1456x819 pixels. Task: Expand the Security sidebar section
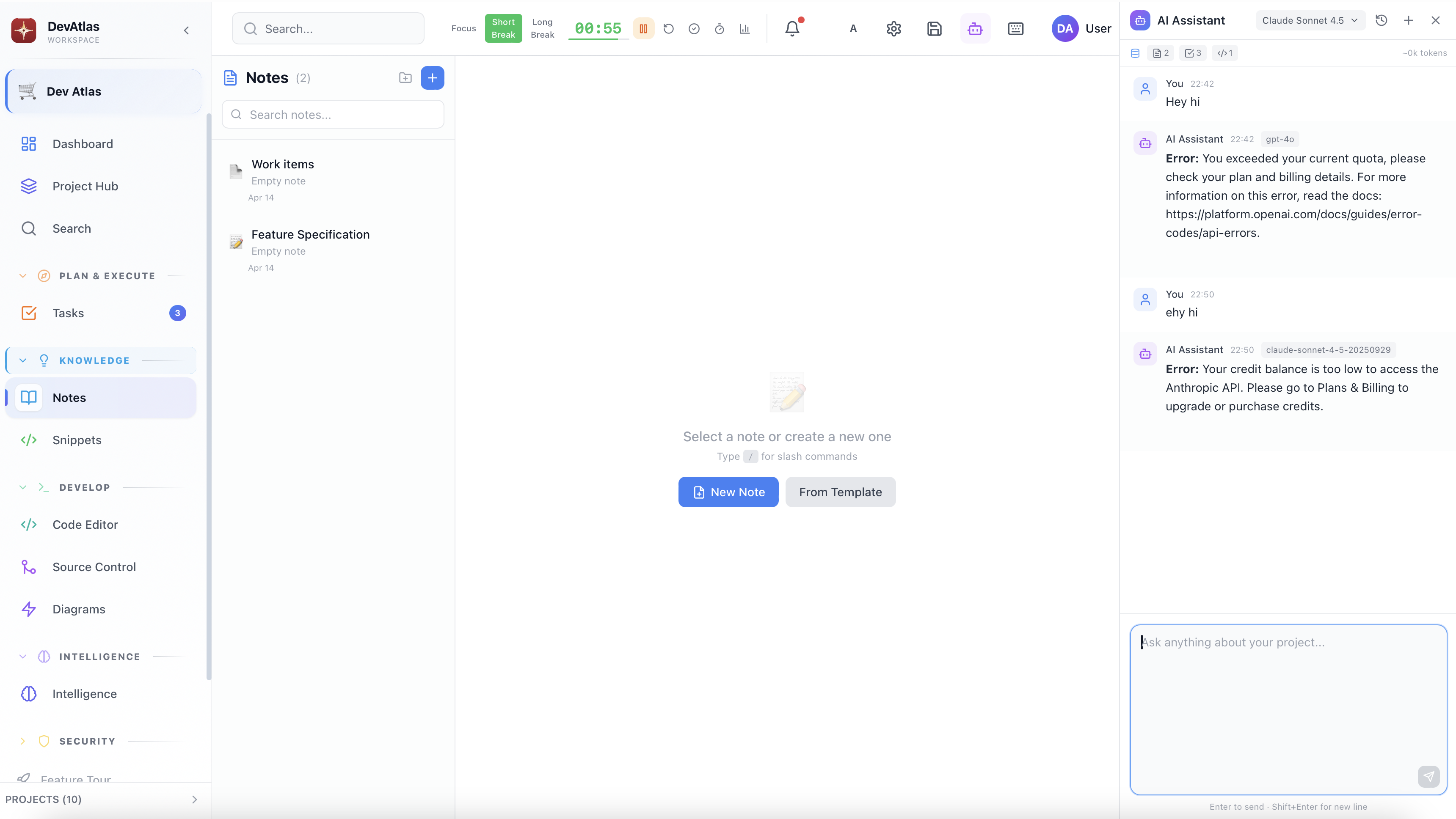[22, 741]
